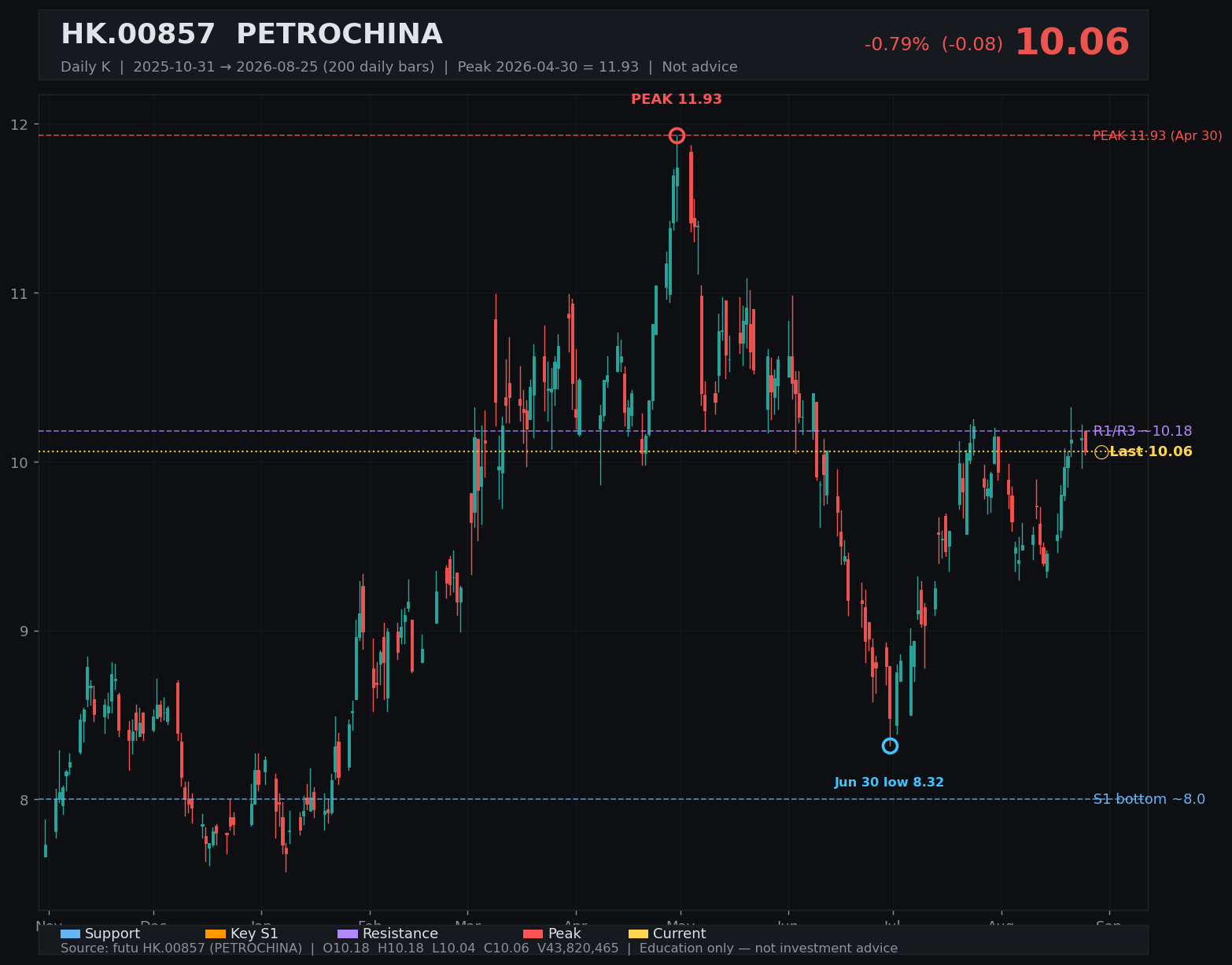Click the 'O10.18' open value in the footer
The height and width of the screenshot is (965, 1232).
tap(348, 948)
